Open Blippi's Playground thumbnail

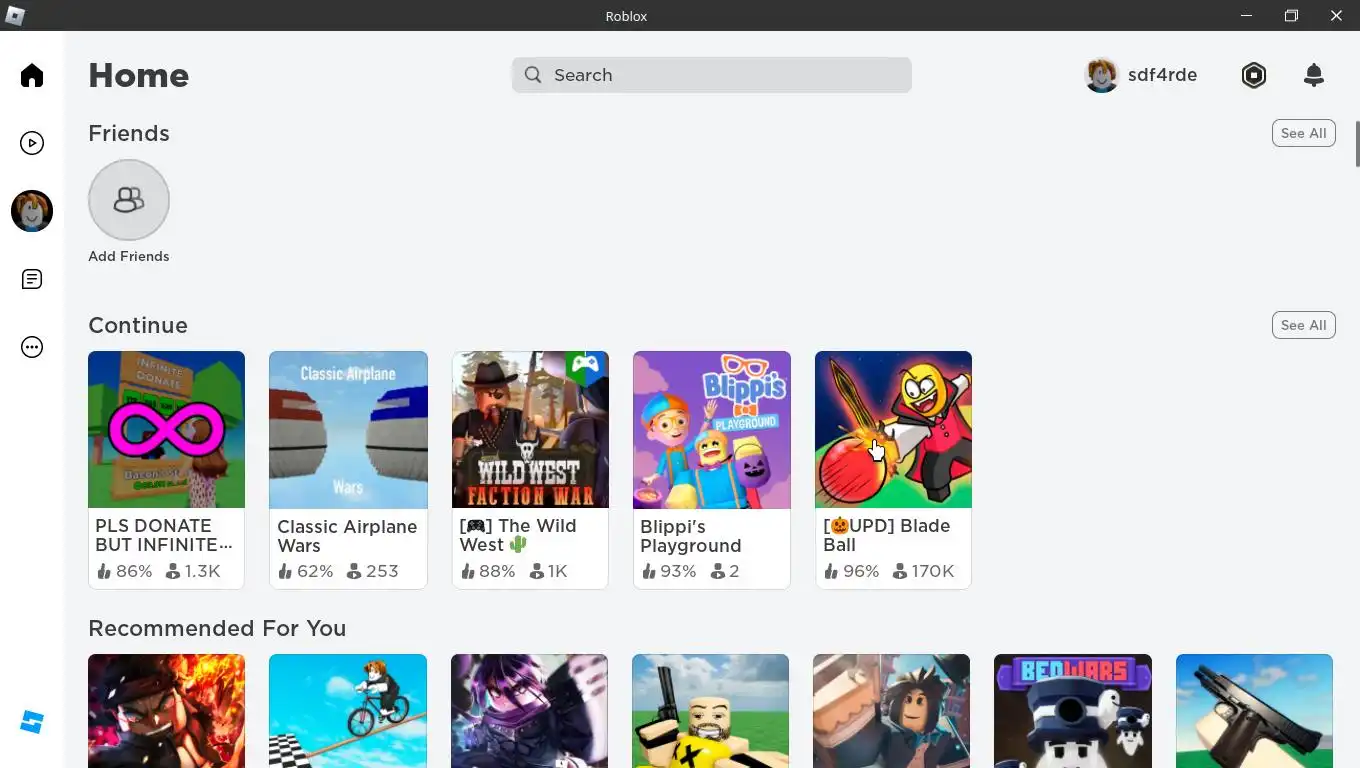[712, 429]
